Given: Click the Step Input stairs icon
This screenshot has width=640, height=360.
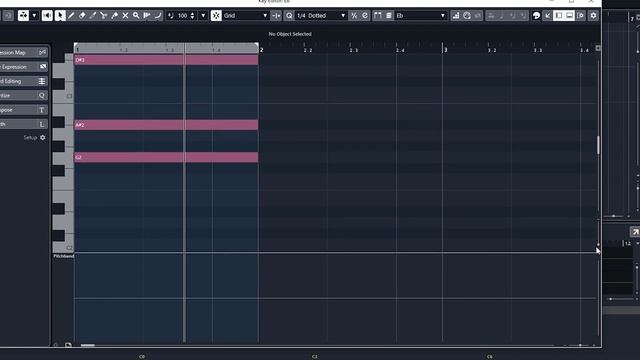Looking at the screenshot, I should (456, 16).
